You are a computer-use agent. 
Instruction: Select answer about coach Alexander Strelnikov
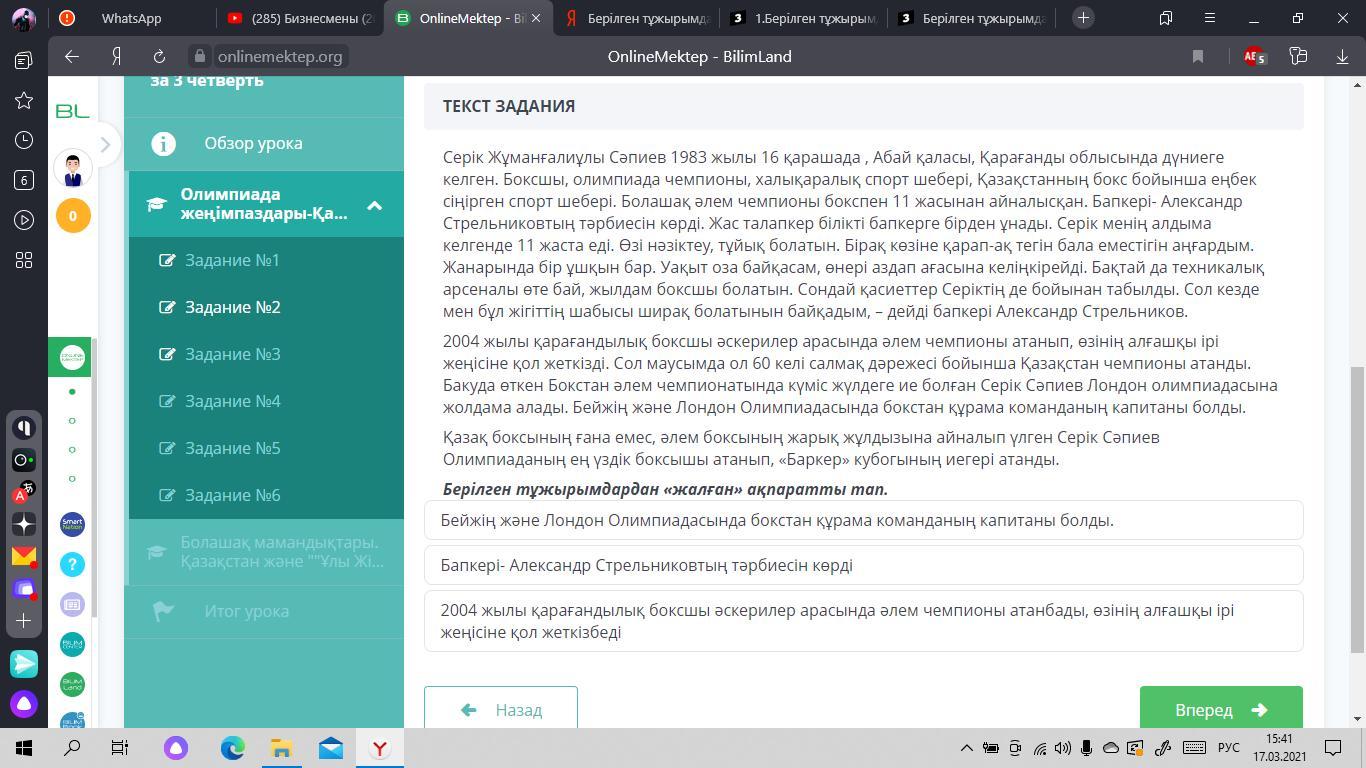pos(863,565)
